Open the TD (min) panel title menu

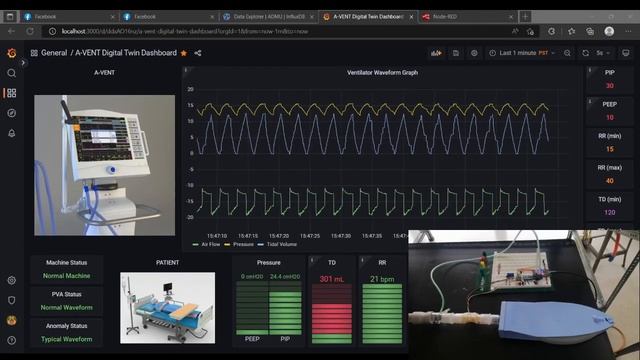tap(609, 199)
